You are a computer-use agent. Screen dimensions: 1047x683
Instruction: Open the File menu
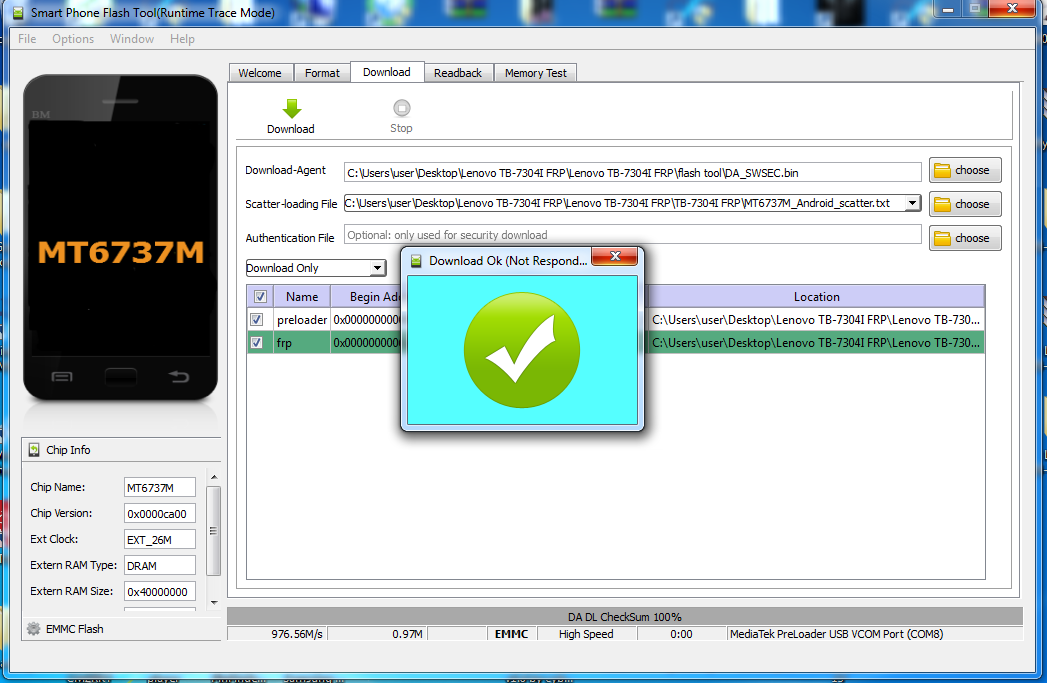tap(27, 39)
